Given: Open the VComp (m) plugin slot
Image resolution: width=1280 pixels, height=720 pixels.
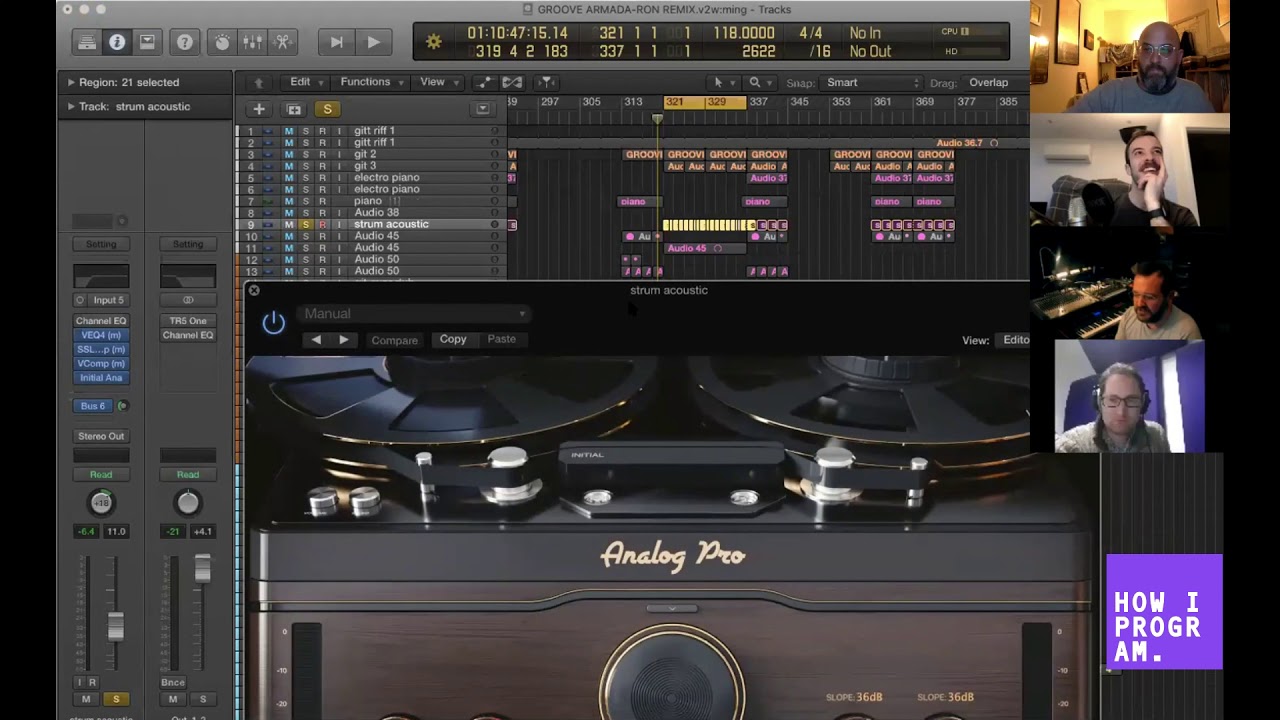Looking at the screenshot, I should pos(101,363).
